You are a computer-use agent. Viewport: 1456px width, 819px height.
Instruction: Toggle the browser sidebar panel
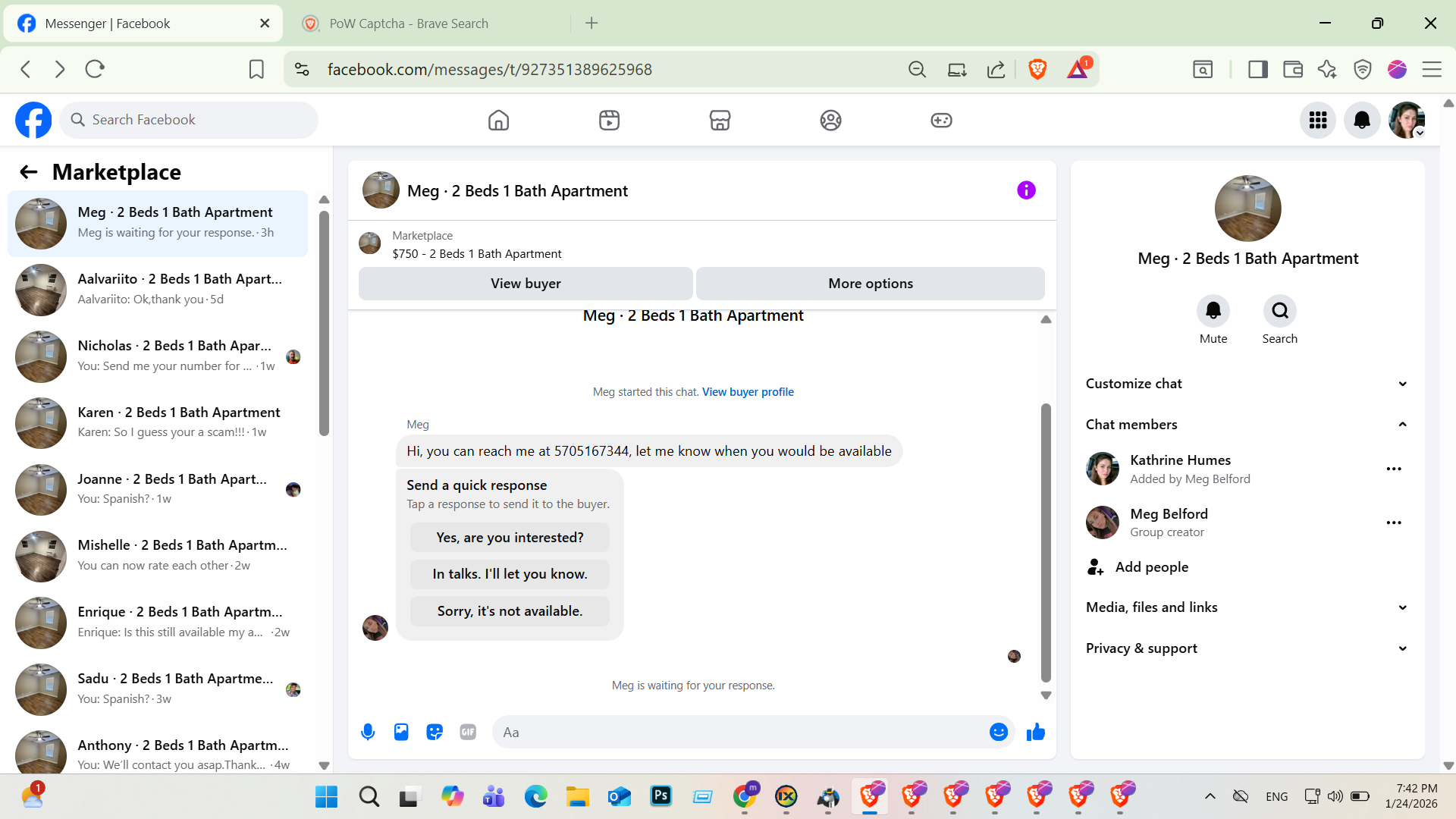[x=1258, y=69]
